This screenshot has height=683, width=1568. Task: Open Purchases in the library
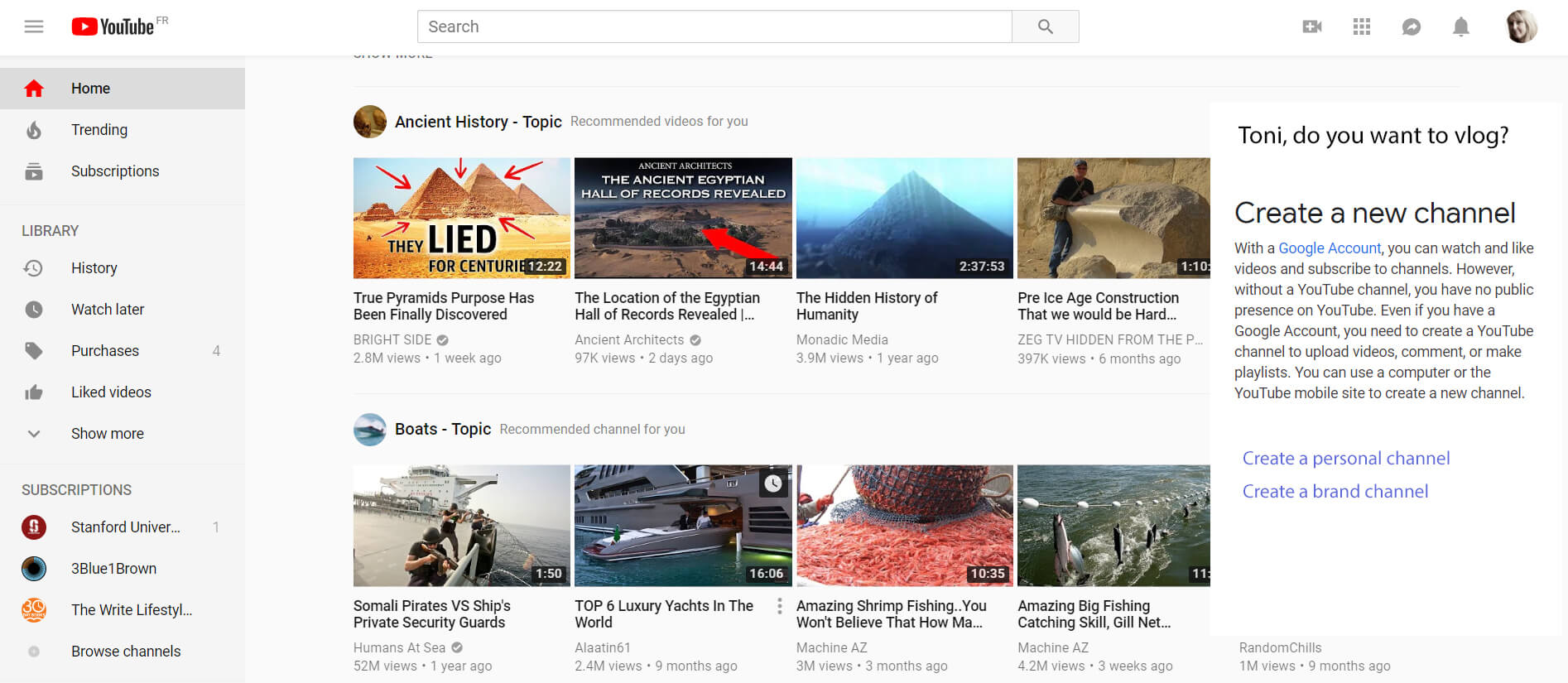(123, 350)
